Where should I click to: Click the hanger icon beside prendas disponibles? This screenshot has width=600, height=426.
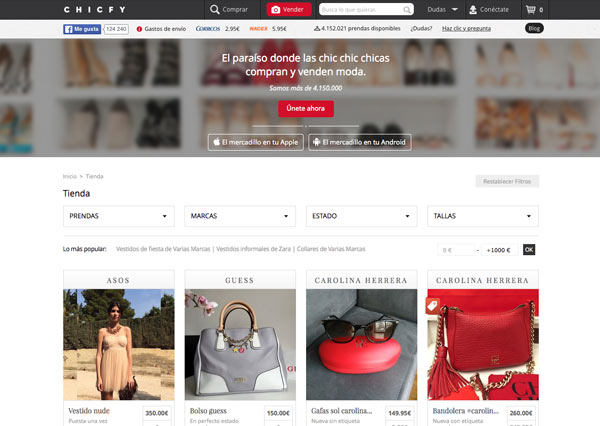pos(317,28)
